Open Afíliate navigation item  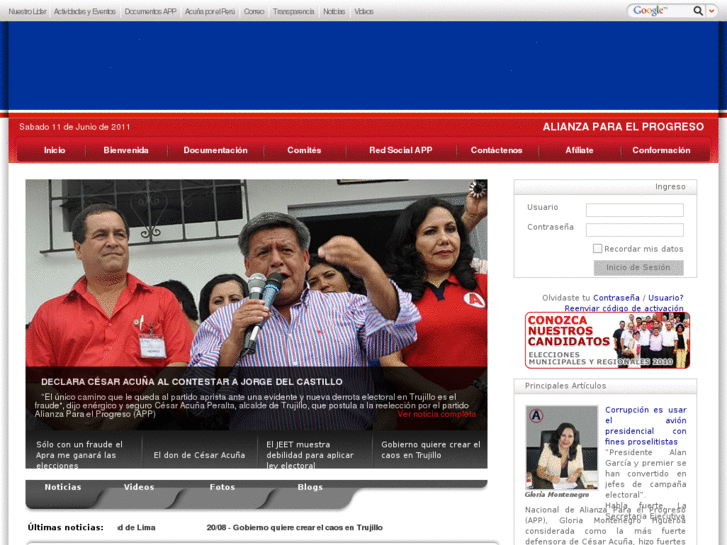579,150
